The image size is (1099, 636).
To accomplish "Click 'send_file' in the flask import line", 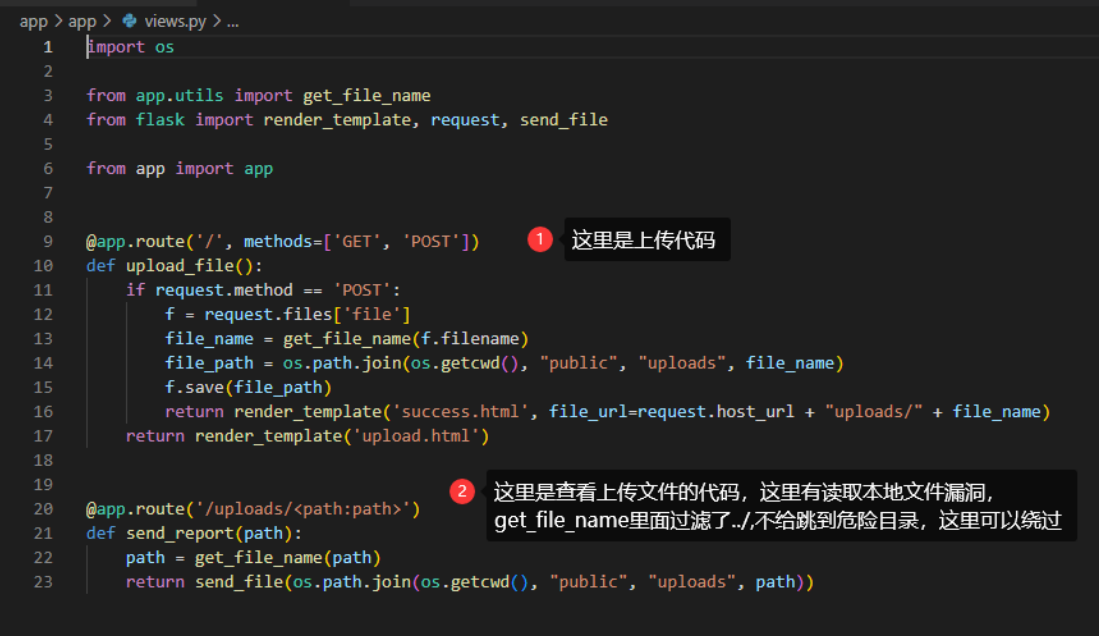I will (565, 119).
